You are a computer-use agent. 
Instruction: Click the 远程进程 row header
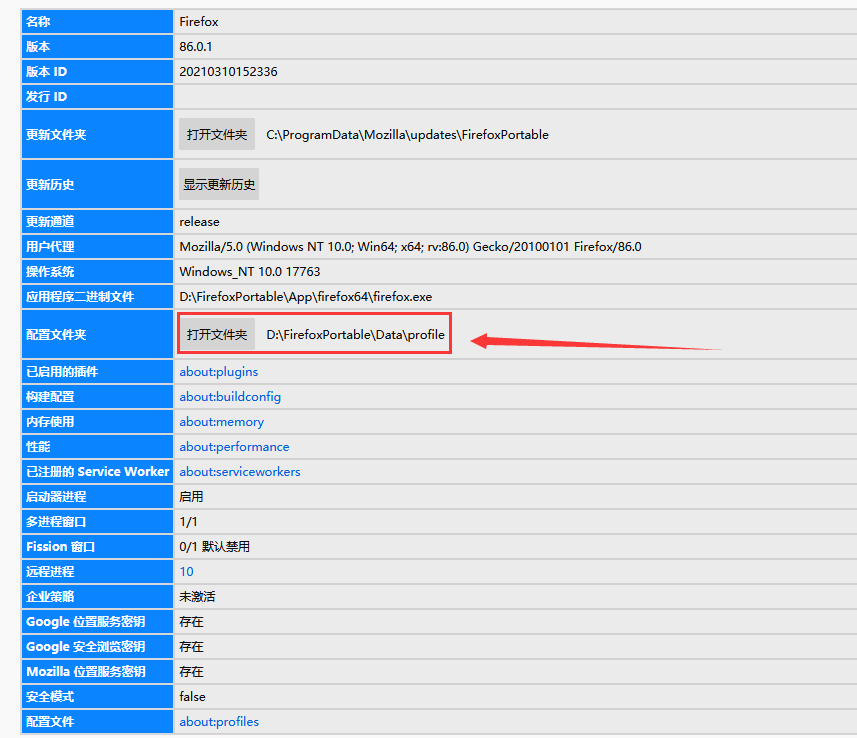click(x=97, y=572)
